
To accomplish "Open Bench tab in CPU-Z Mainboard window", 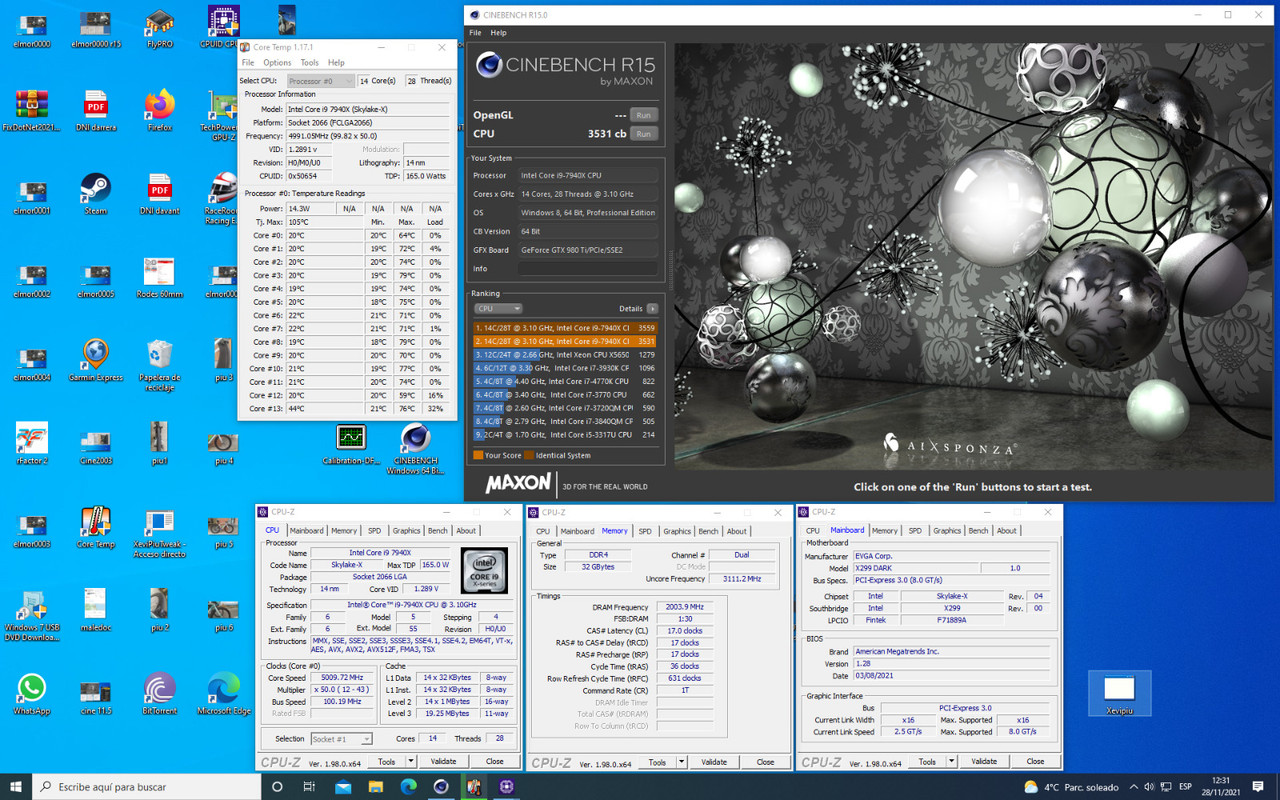I will (978, 531).
